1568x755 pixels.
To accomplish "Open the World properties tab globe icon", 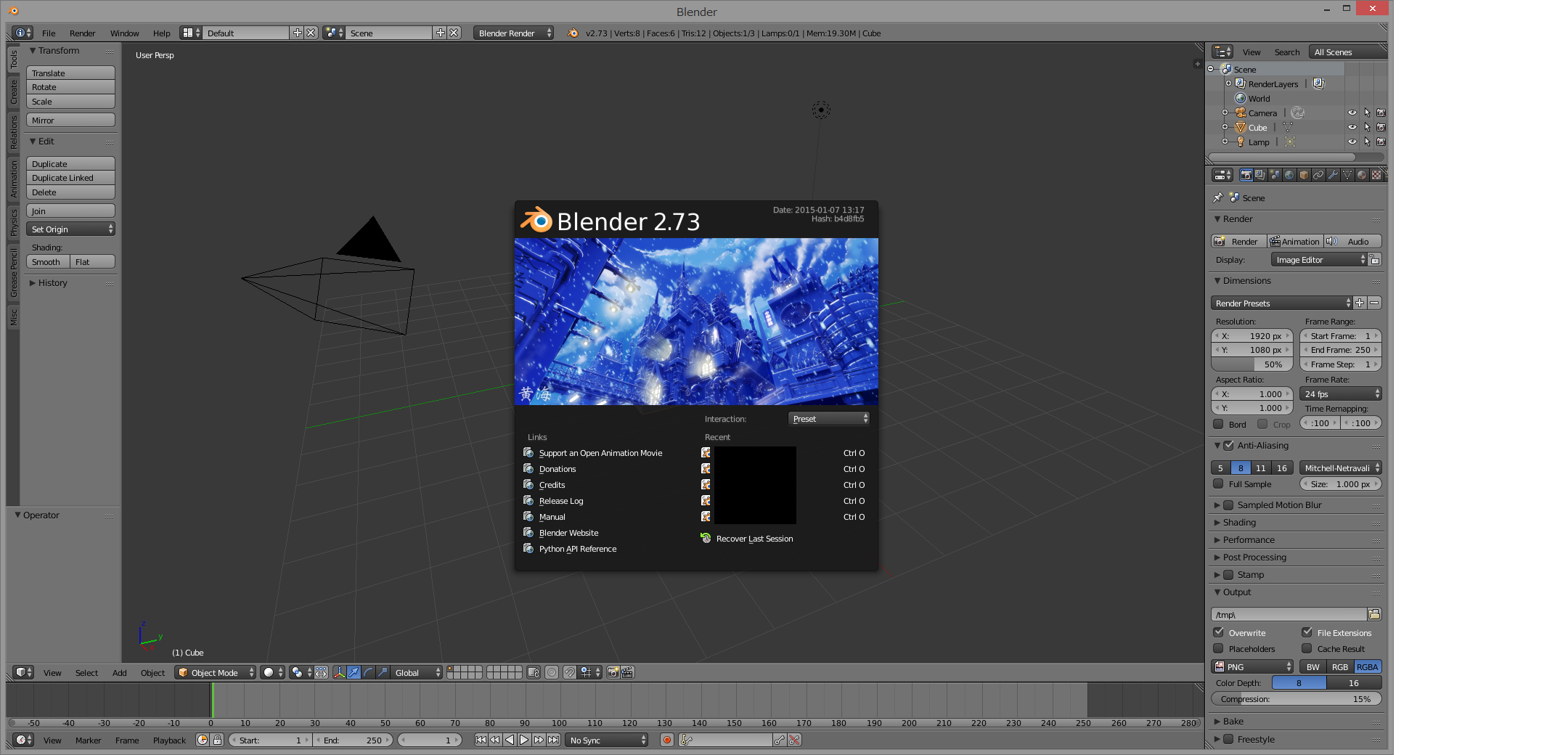I will [x=1289, y=175].
